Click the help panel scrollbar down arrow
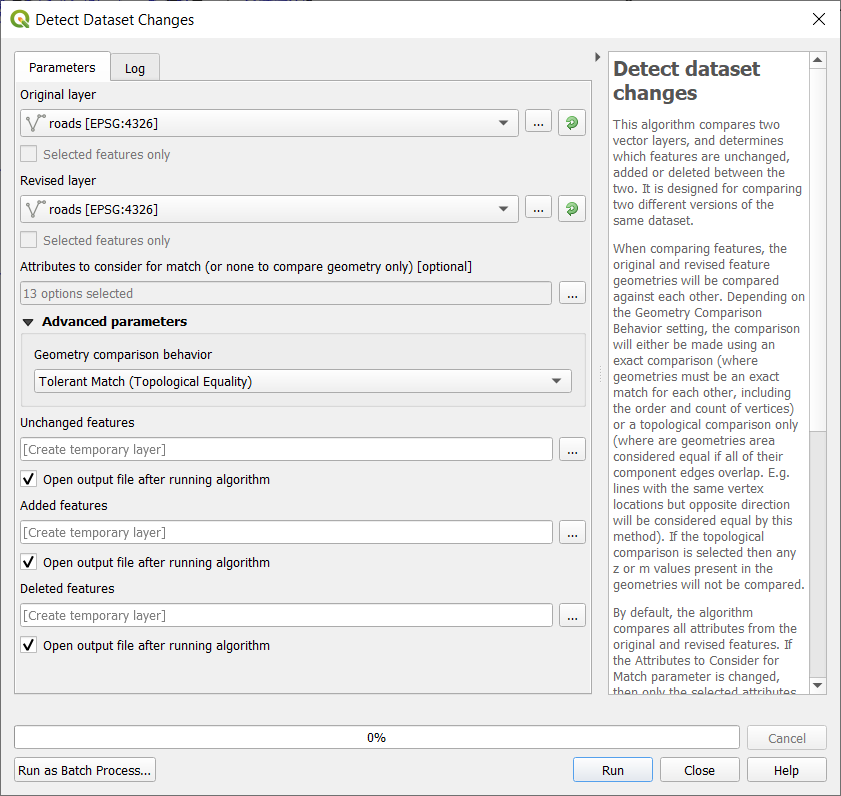The width and height of the screenshot is (841, 796). (818, 685)
